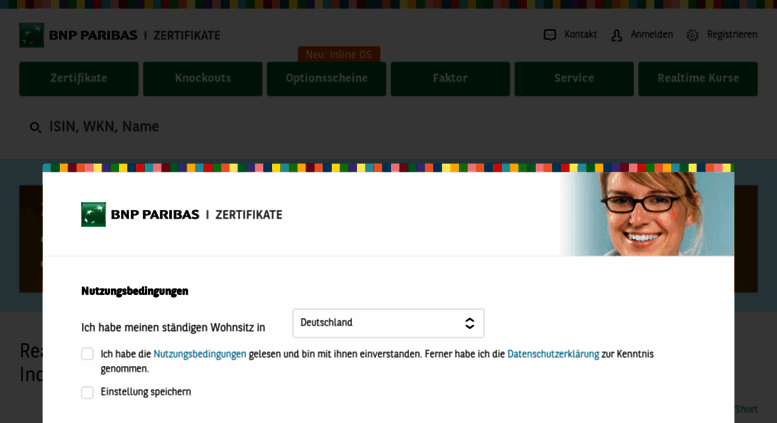Viewport: 777px width, 423px height.
Task: Check the 'Einstellung speichern' checkbox
Action: point(87,392)
